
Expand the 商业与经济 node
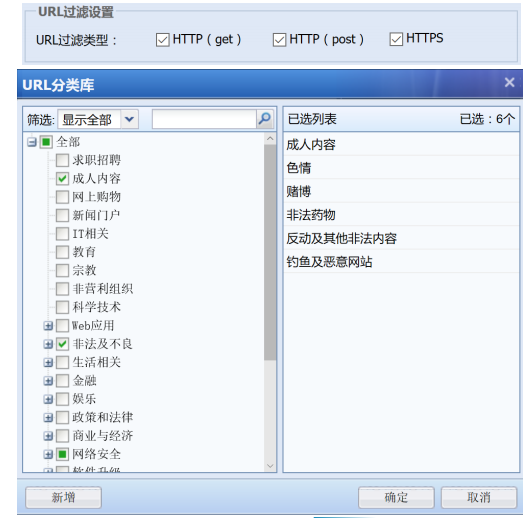[x=48, y=436]
